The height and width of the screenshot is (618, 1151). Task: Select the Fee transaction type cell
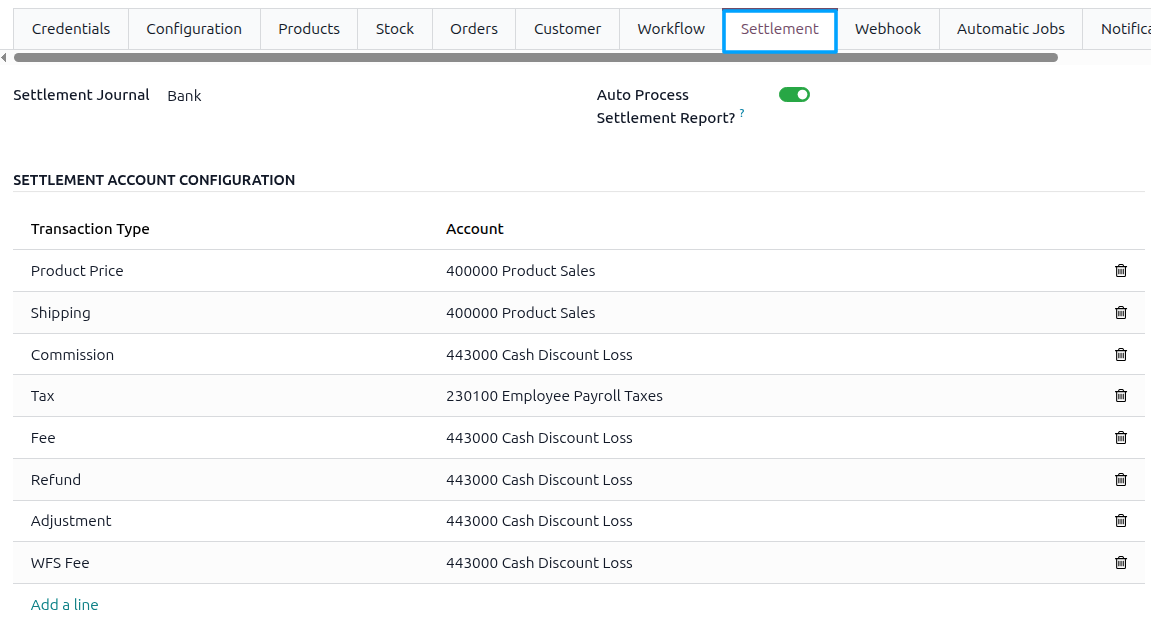click(x=43, y=437)
